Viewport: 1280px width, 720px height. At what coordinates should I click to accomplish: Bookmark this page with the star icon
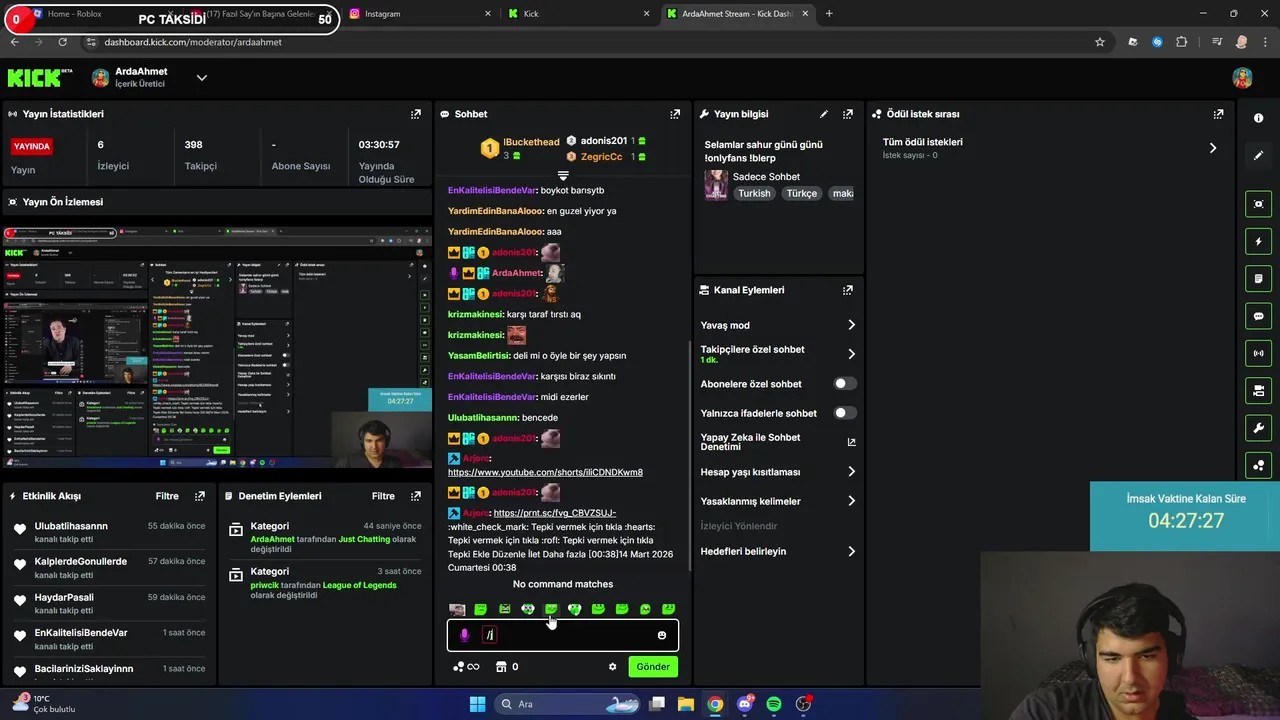pos(1100,42)
